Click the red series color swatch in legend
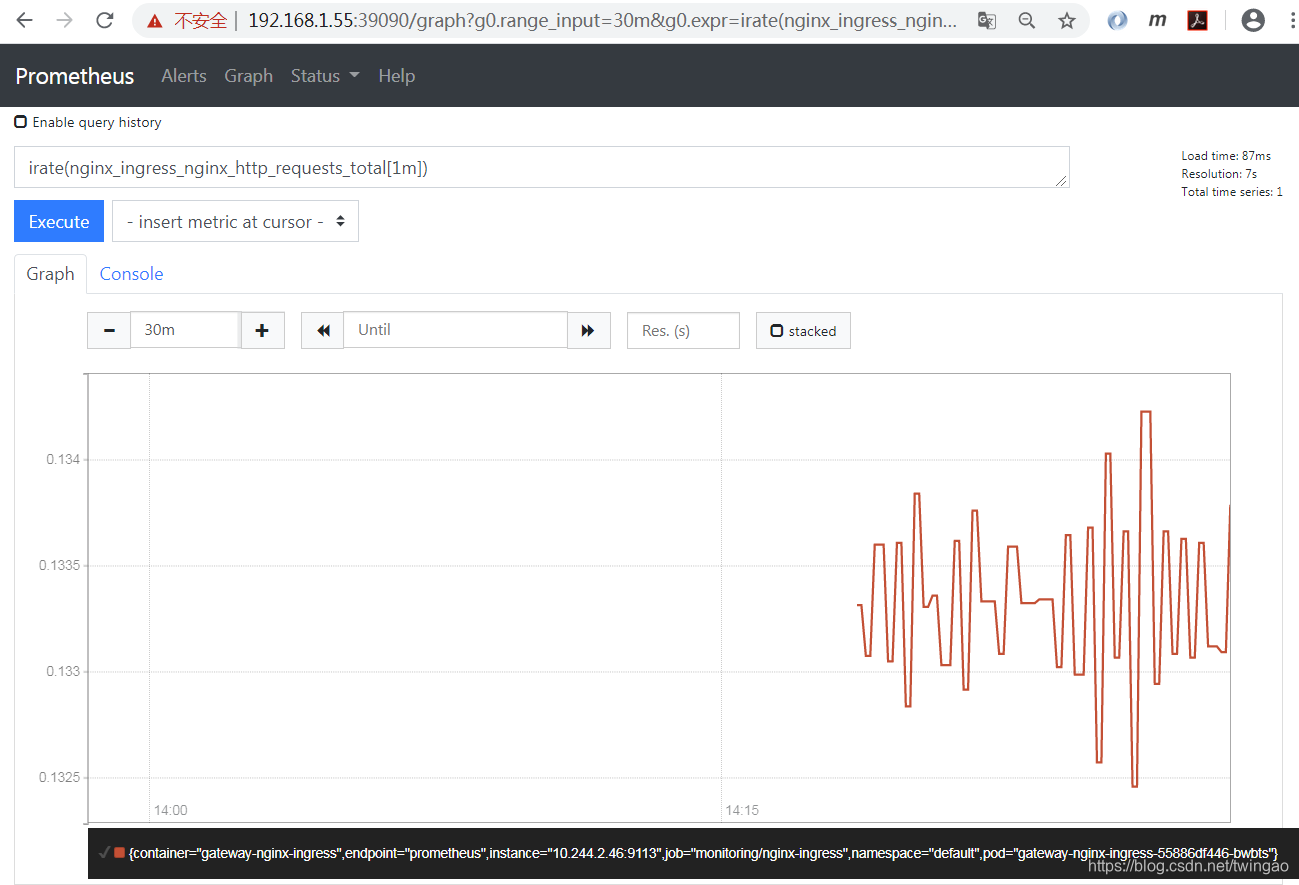 [119, 852]
